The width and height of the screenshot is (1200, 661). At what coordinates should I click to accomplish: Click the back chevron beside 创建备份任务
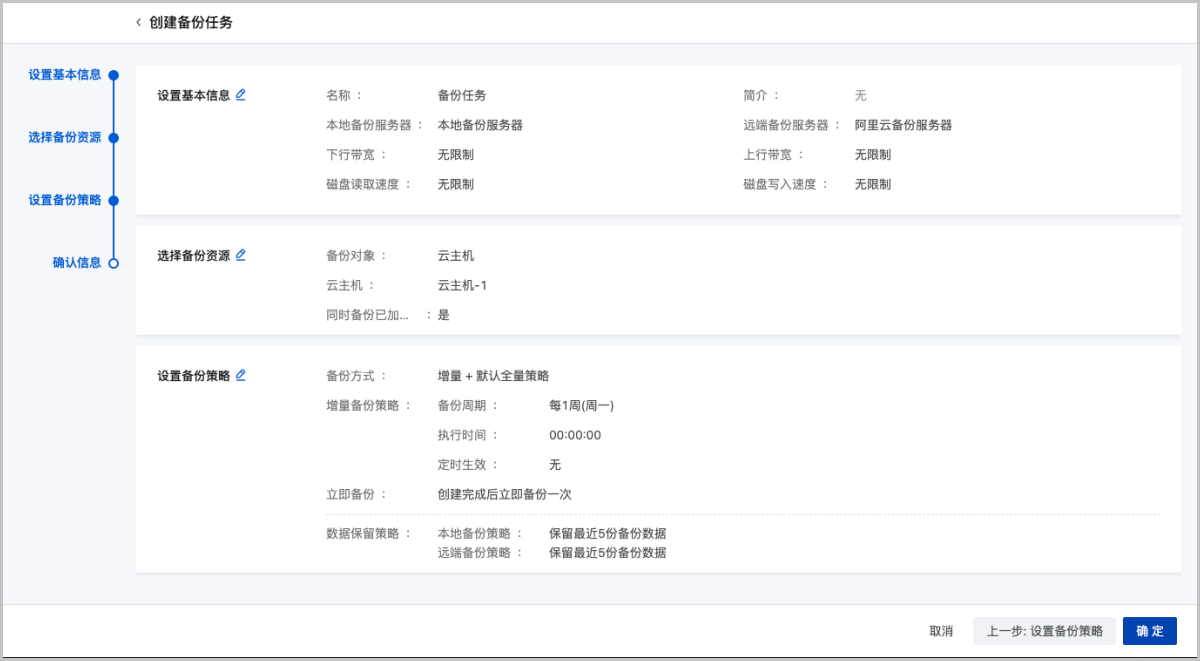138,22
